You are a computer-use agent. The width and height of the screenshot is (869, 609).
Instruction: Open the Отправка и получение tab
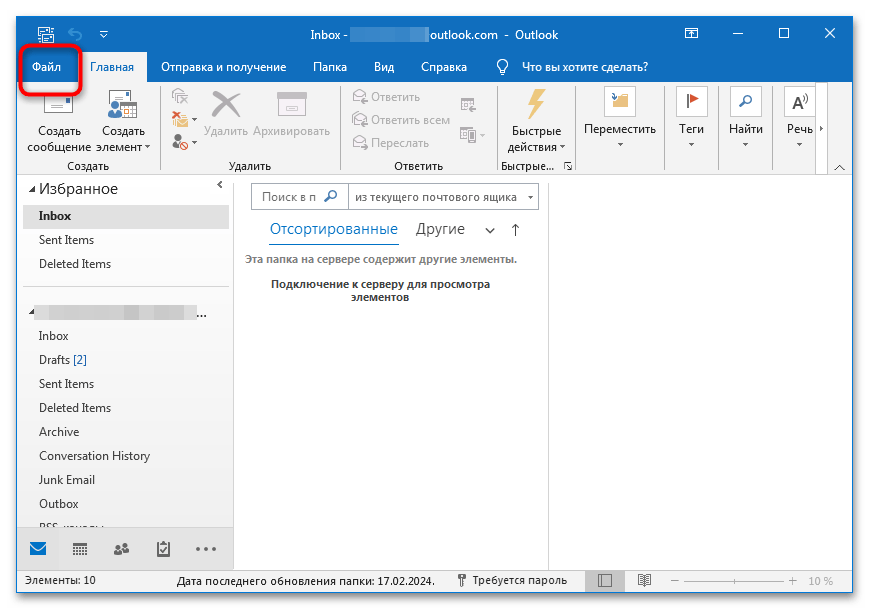pos(223,67)
